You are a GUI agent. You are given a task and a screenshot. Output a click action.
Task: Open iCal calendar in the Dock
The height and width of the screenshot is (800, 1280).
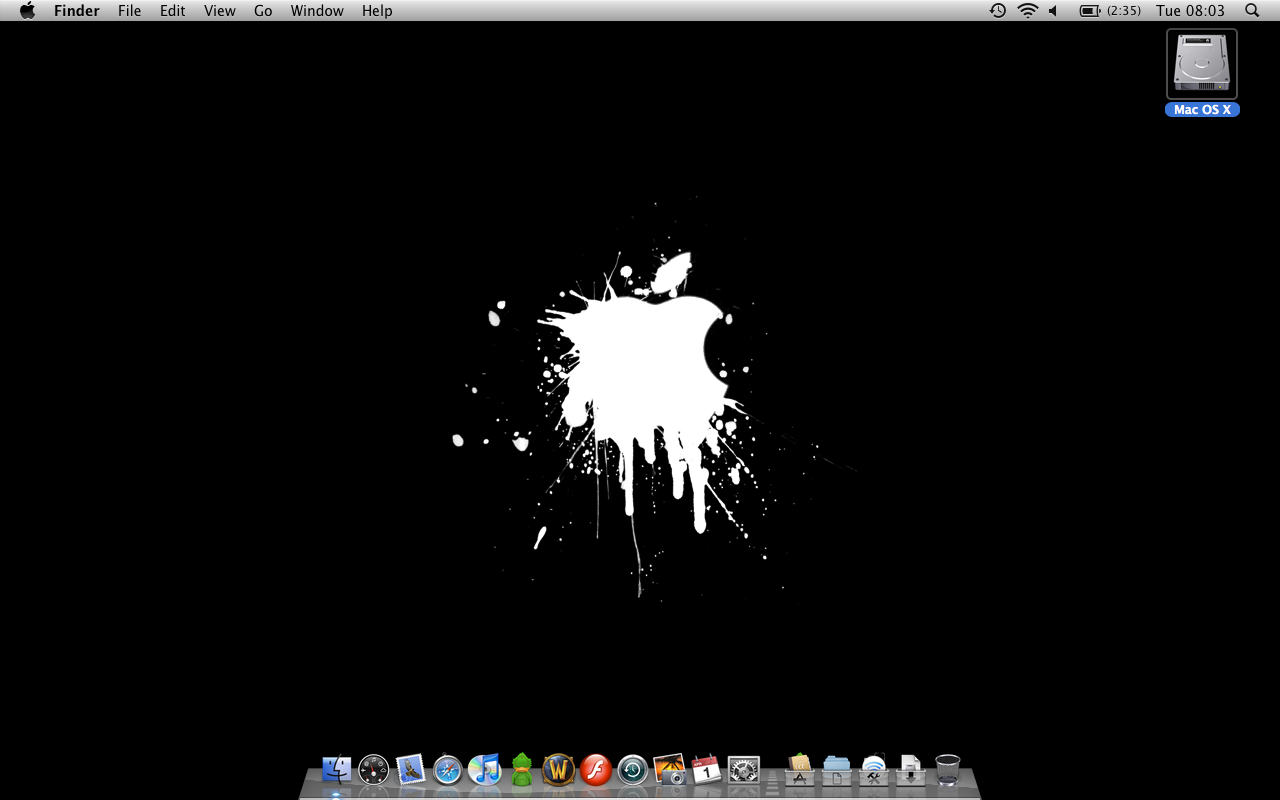tap(706, 770)
